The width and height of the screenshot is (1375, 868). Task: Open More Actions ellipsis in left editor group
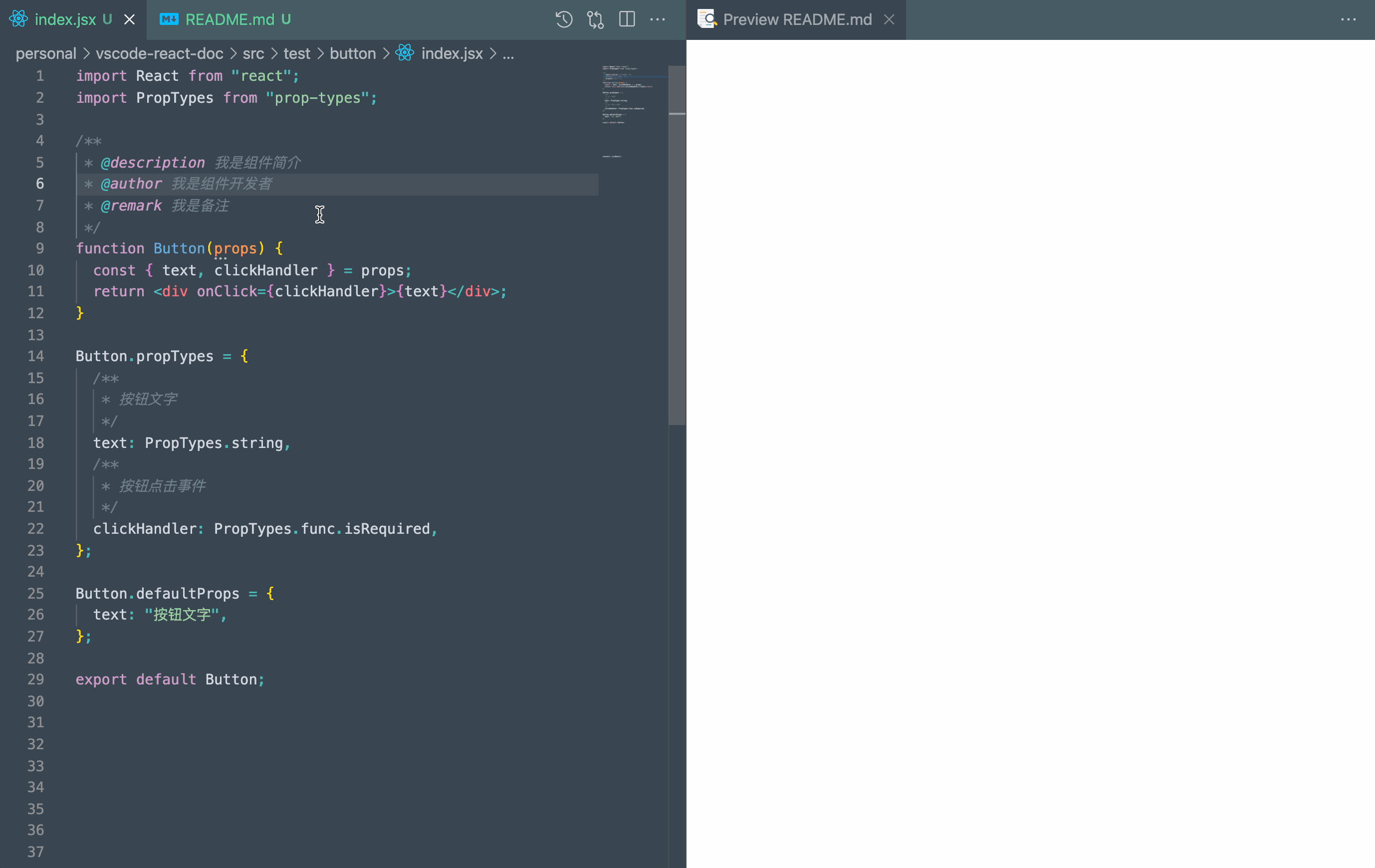pos(658,19)
